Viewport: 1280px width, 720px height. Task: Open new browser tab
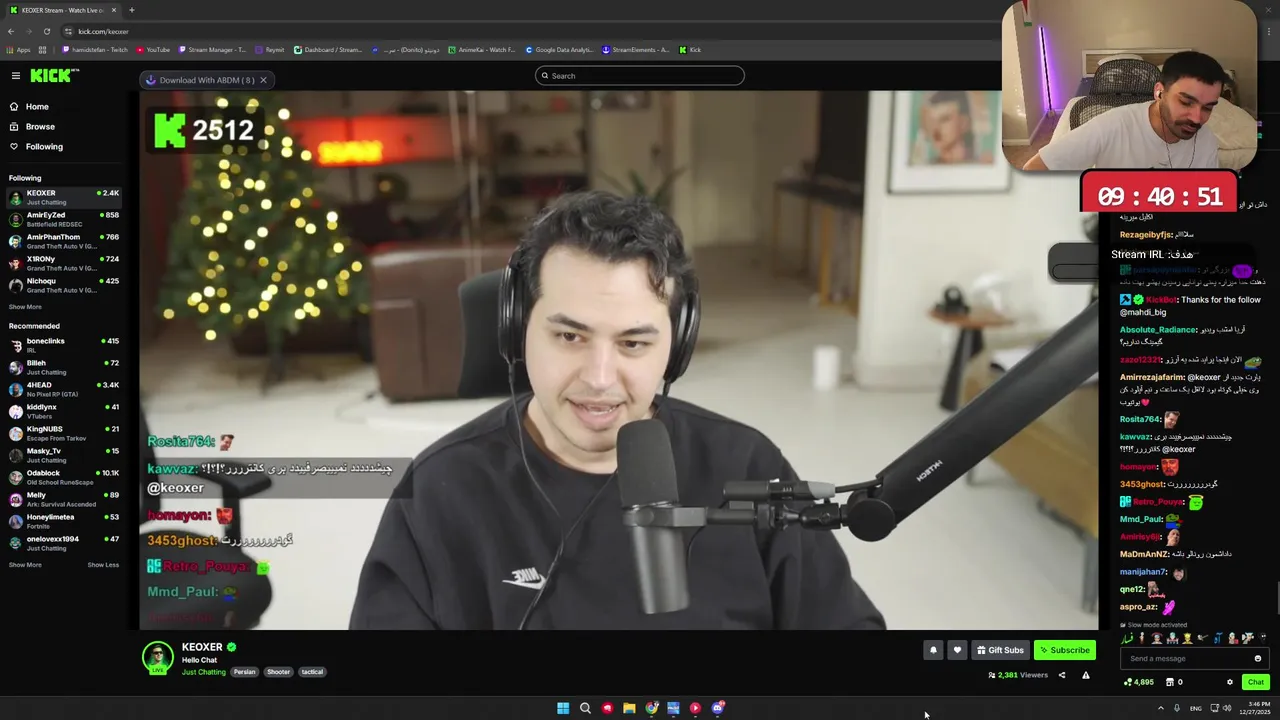point(131,10)
